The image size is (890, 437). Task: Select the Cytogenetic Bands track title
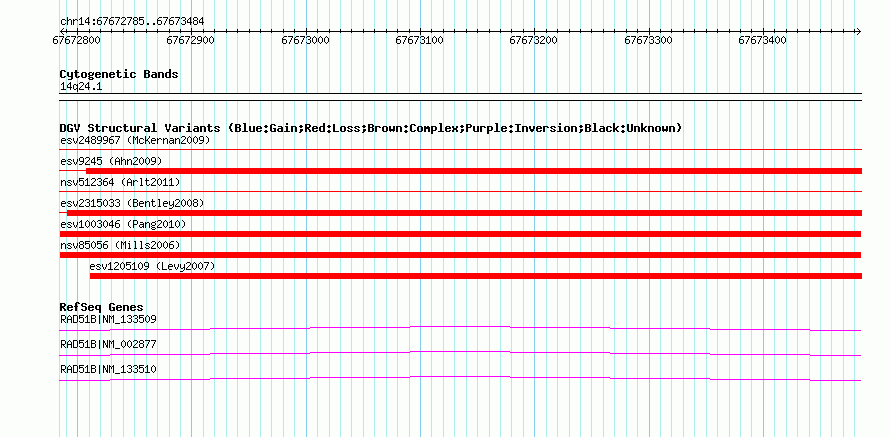(119, 74)
